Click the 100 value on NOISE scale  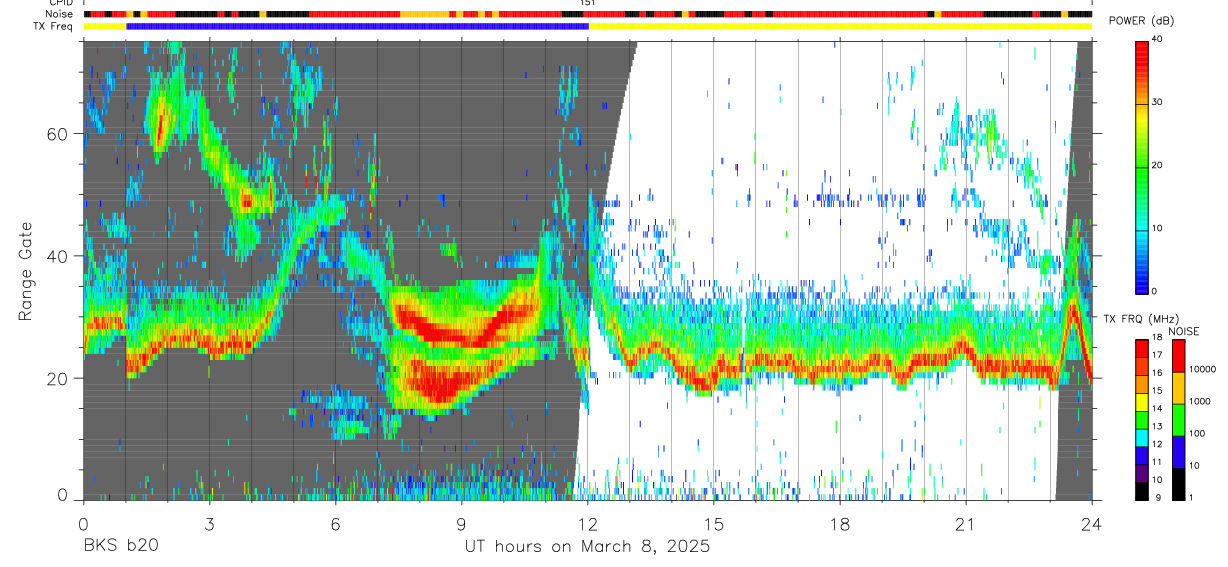[x=1197, y=434]
